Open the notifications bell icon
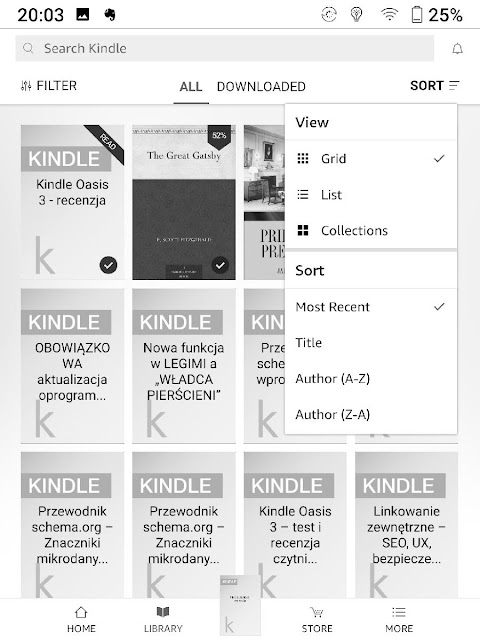The height and width of the screenshot is (640, 480). (458, 49)
